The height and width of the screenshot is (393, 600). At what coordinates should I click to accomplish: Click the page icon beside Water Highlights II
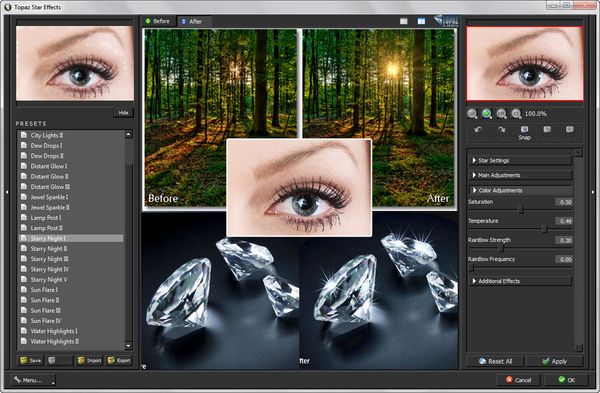[x=24, y=341]
